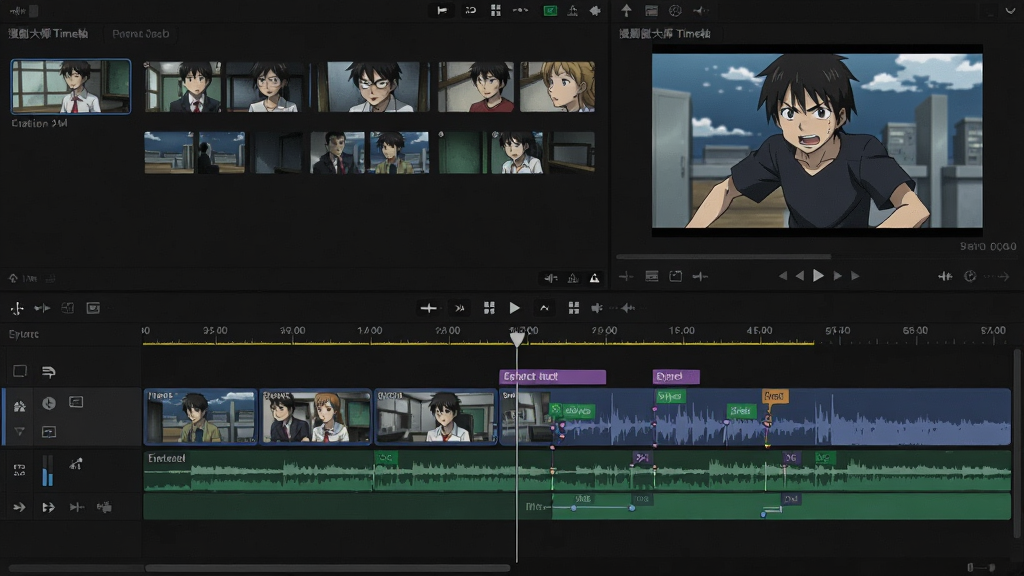Click the white triangle icon below the media thumbnails
This screenshot has width=1024, height=576.
pyautogui.click(x=594, y=278)
